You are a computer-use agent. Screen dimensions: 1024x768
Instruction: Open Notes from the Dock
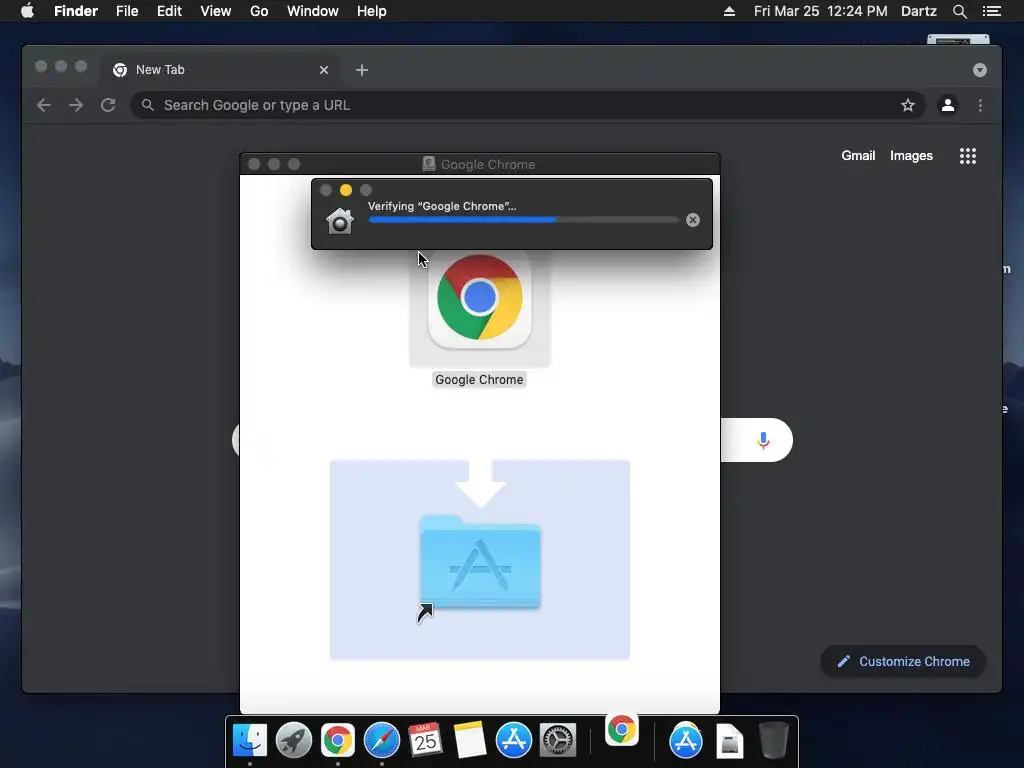click(470, 741)
